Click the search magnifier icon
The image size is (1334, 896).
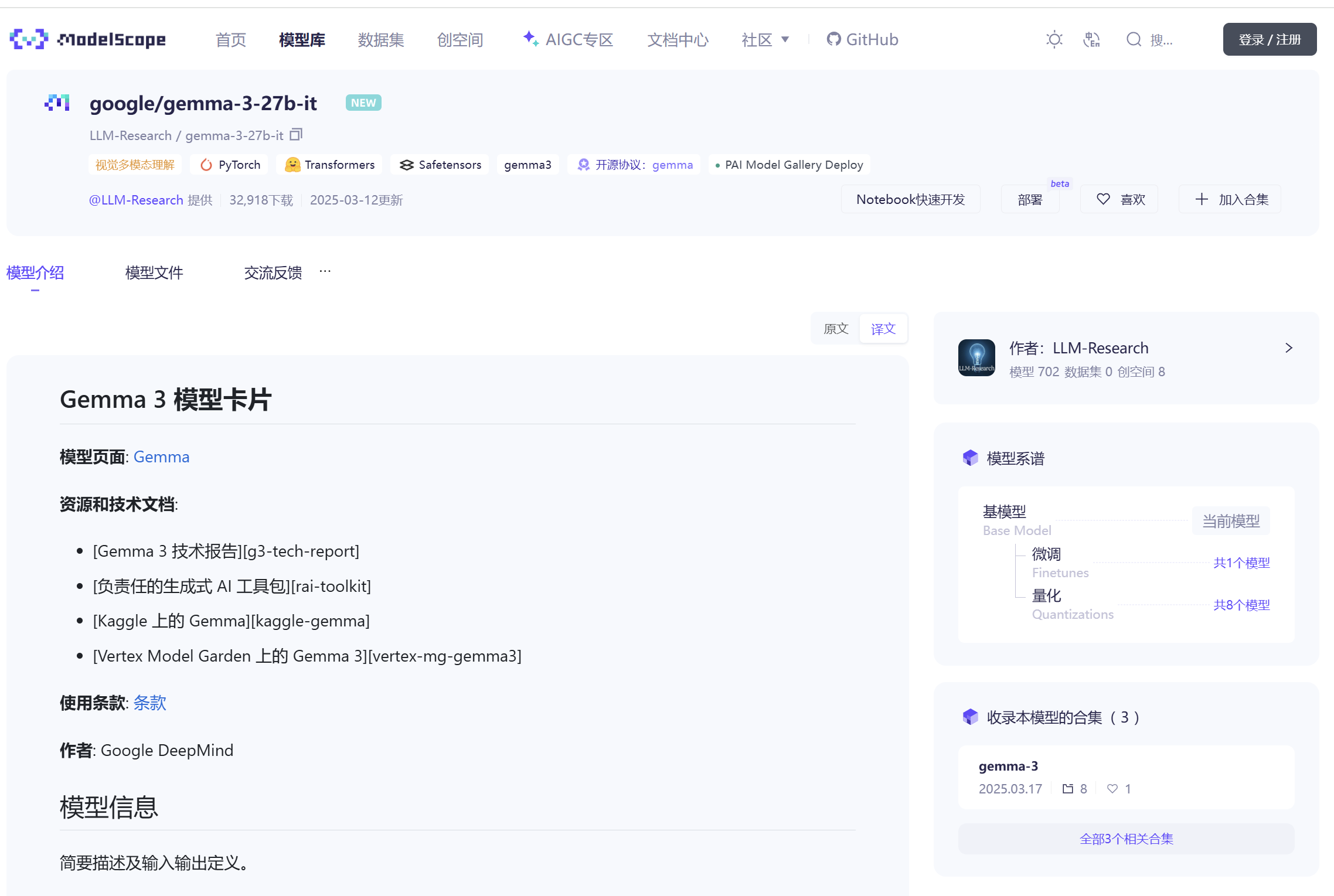(x=1134, y=39)
